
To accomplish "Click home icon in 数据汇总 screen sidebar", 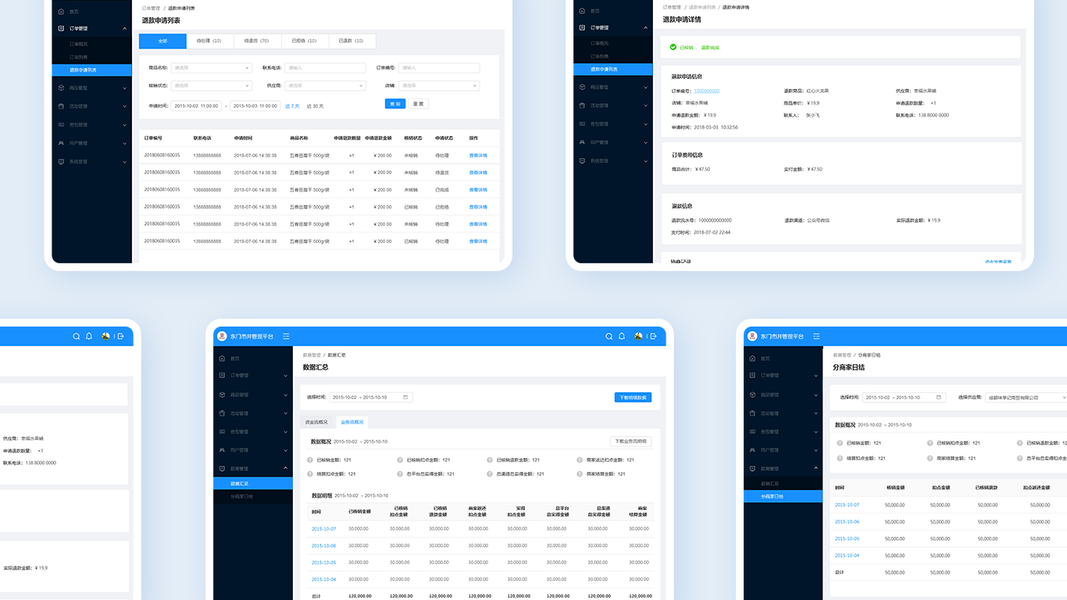I will (x=222, y=358).
